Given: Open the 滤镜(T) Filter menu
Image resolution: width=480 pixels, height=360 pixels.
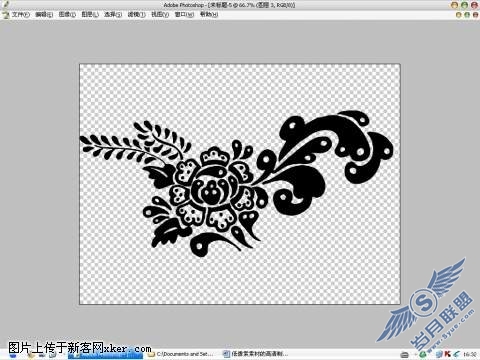Looking at the screenshot, I should point(136,15).
